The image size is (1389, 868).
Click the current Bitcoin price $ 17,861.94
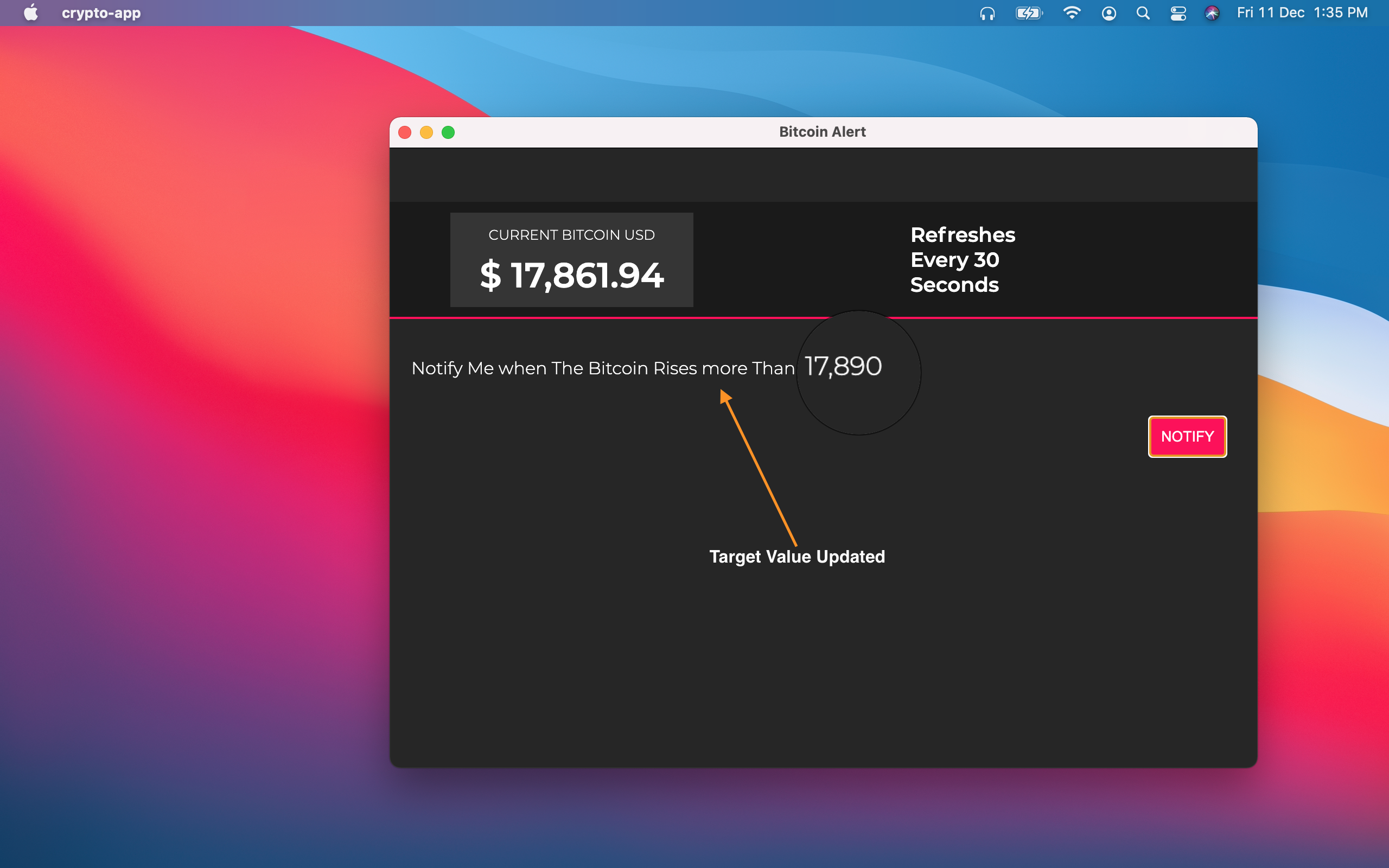click(x=572, y=275)
